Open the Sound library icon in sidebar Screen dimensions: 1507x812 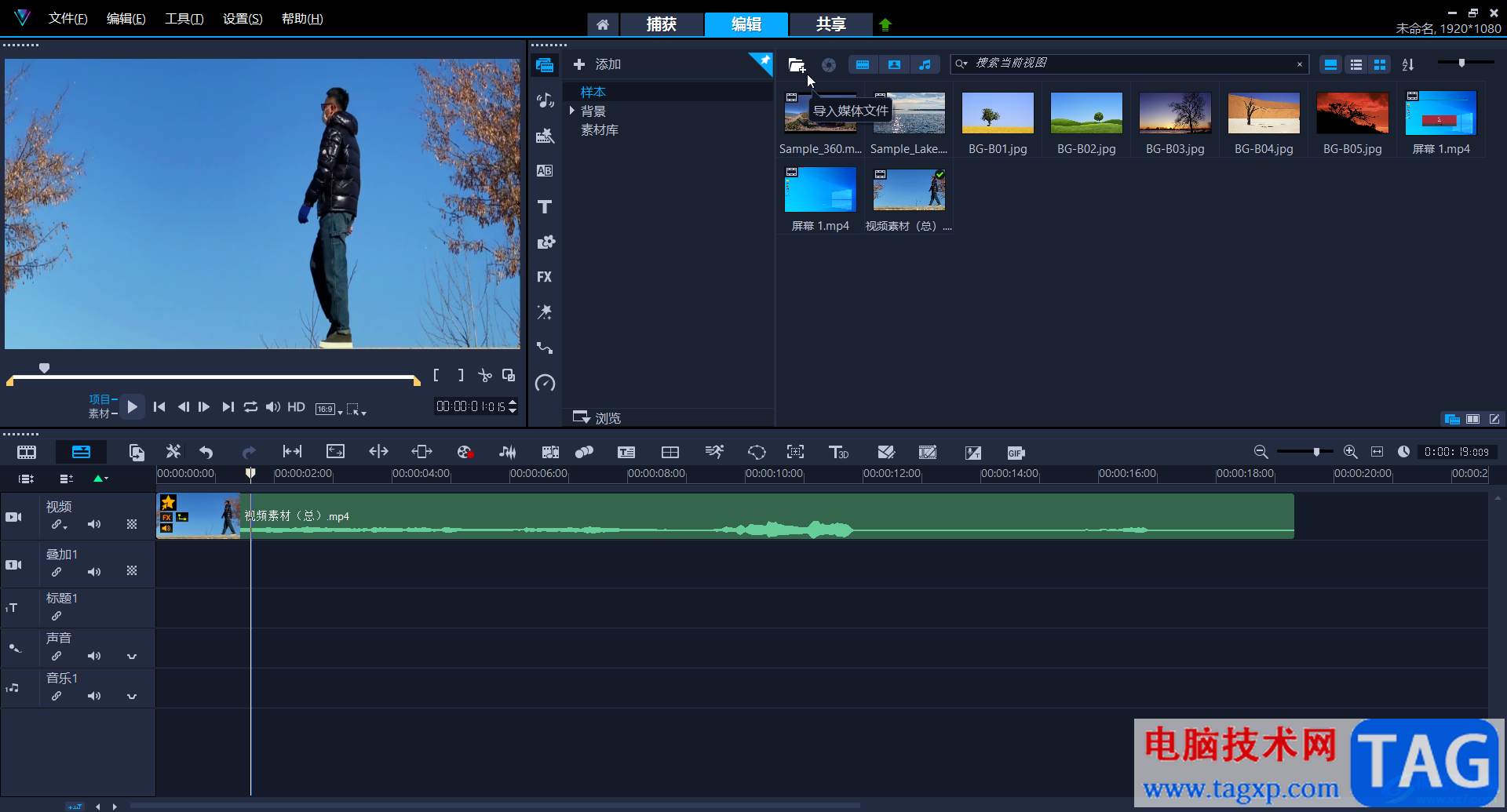[x=545, y=100]
